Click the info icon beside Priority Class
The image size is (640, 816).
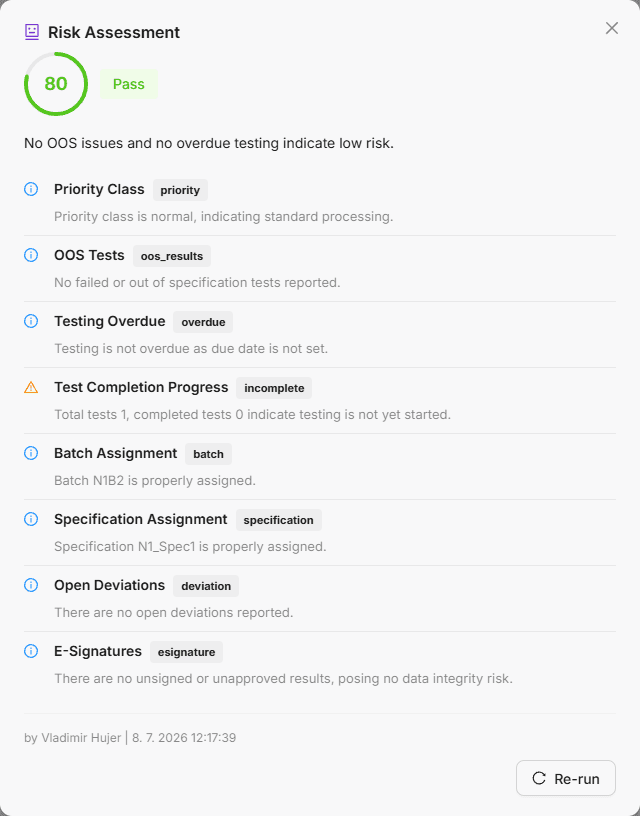point(31,189)
